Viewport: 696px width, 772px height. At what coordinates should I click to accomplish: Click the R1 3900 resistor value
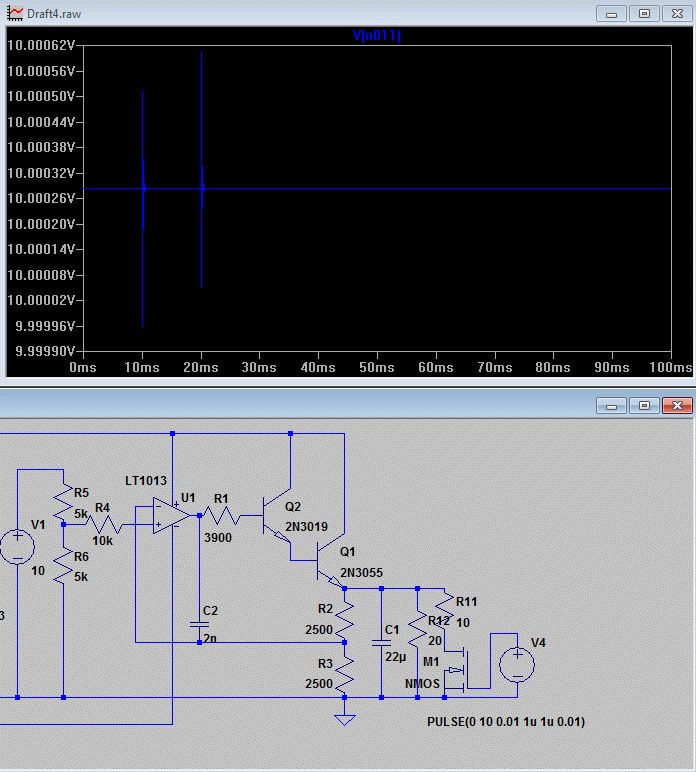click(x=216, y=537)
